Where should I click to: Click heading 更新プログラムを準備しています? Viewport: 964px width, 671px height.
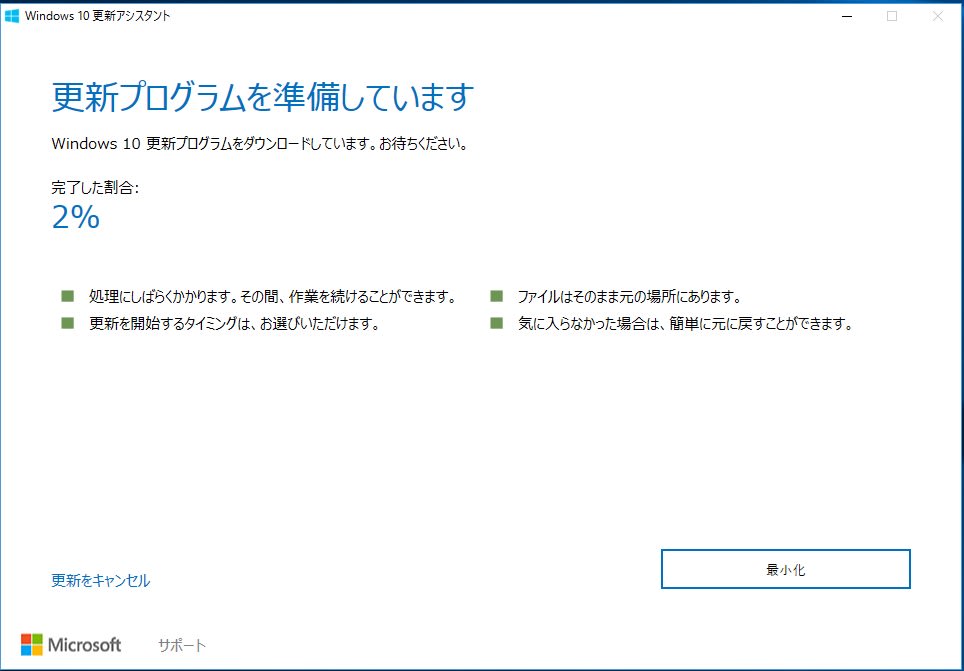coord(263,97)
